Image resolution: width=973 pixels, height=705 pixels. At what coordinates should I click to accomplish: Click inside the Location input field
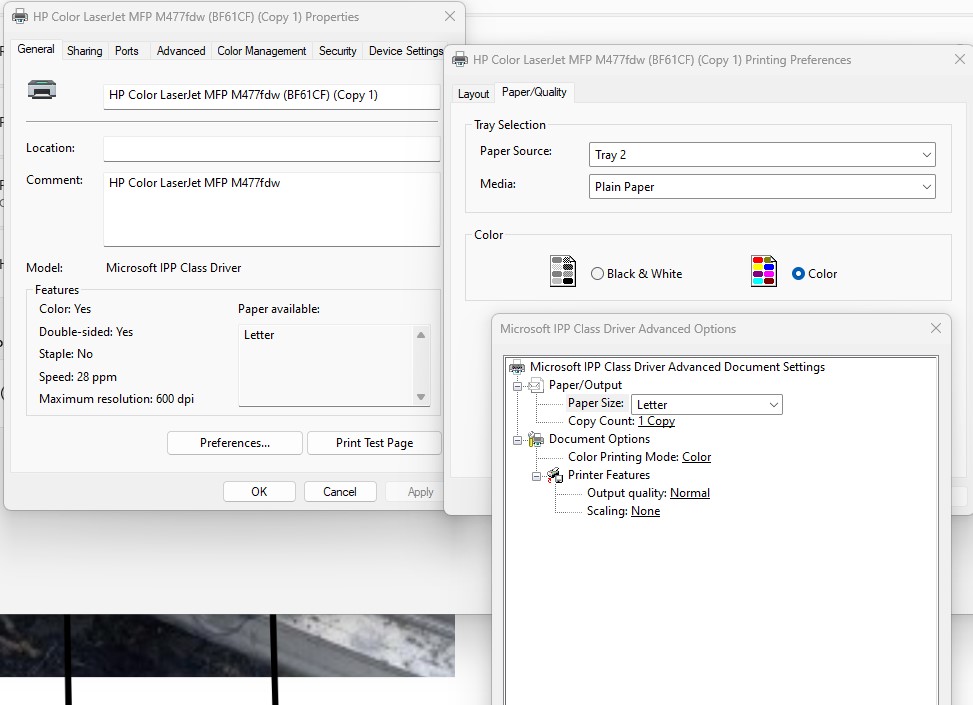[x=270, y=148]
